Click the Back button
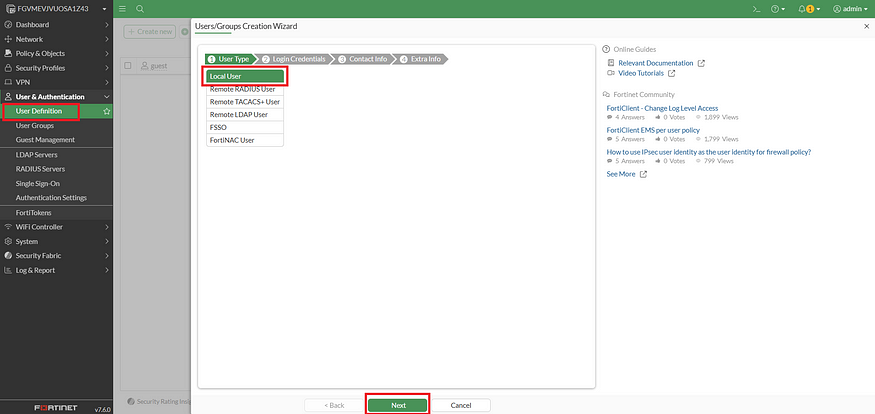875x414 pixels. tap(334, 406)
